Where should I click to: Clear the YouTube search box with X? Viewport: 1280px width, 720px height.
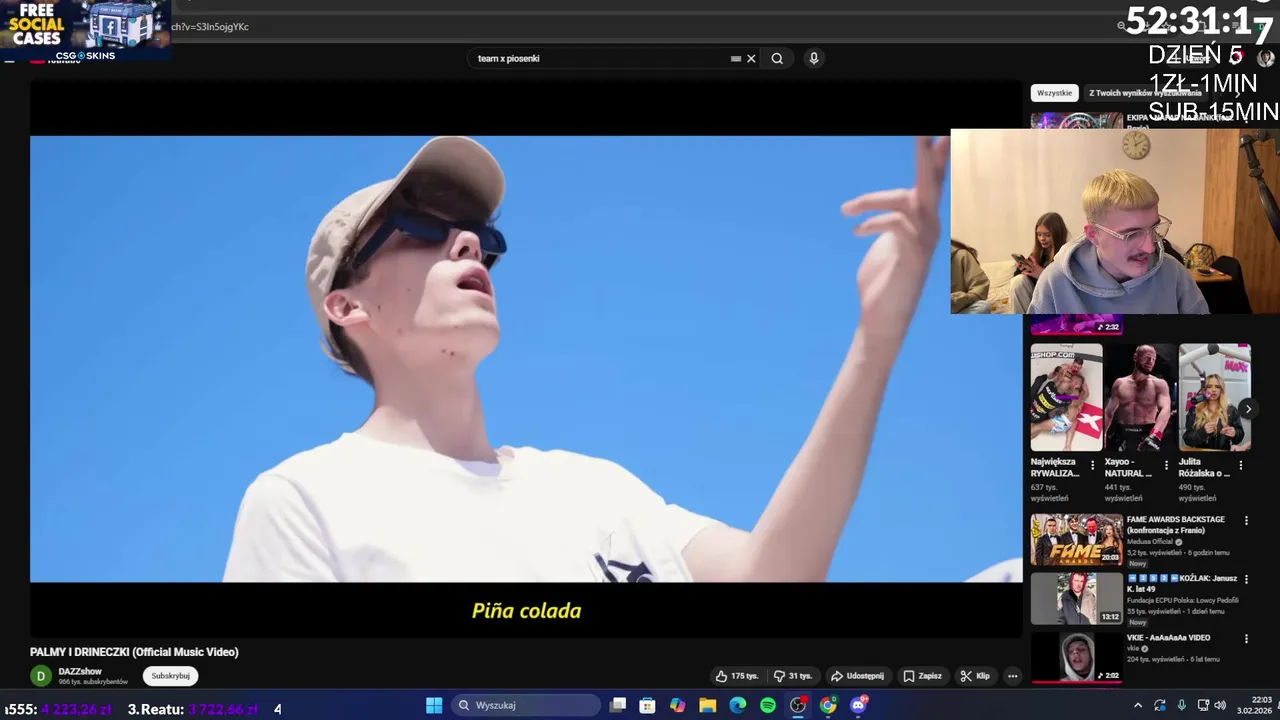751,58
